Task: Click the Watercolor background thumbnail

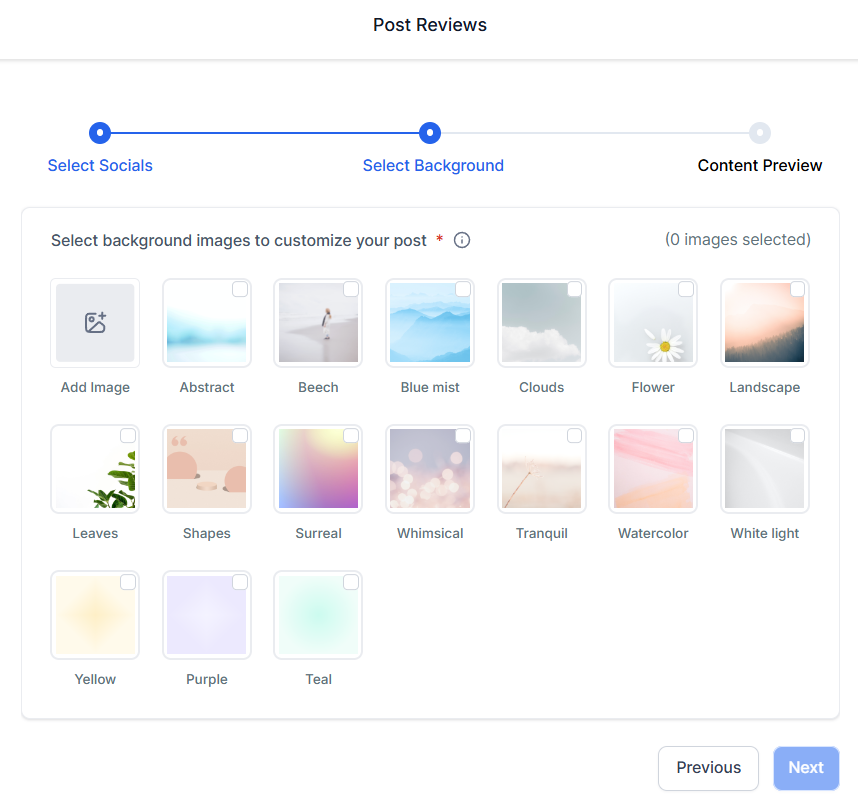Action: [x=653, y=469]
